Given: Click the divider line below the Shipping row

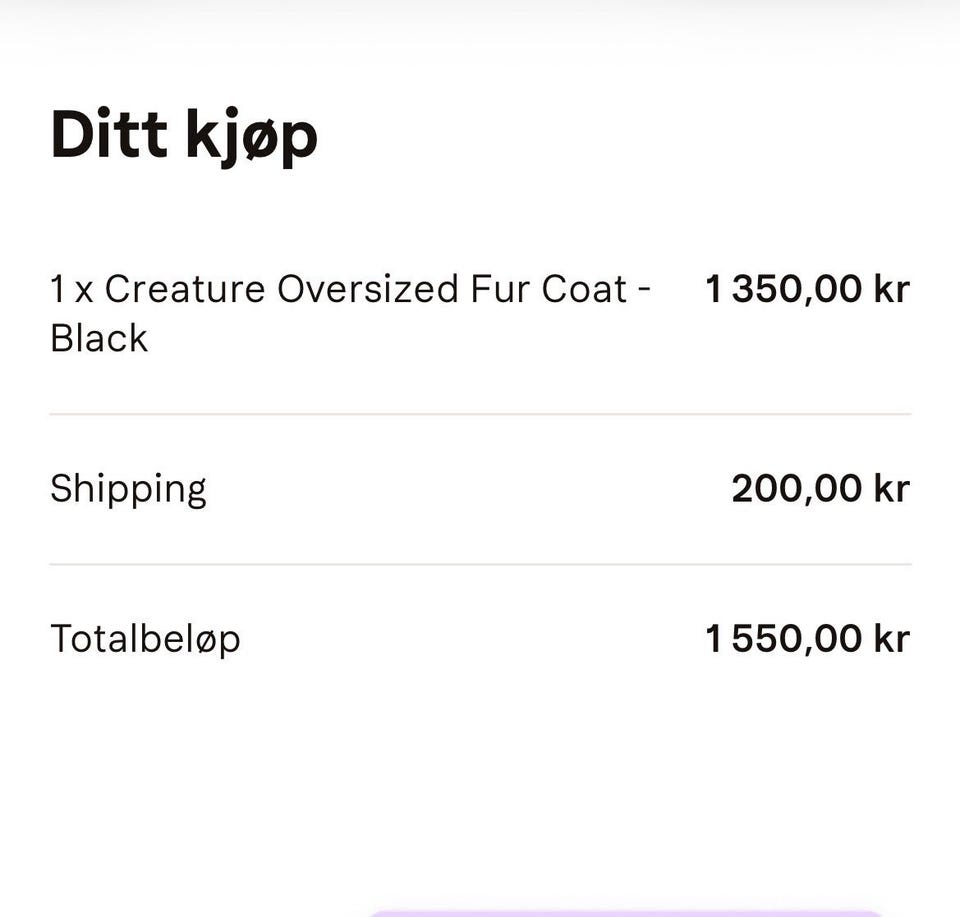Looking at the screenshot, I should 480,564.
